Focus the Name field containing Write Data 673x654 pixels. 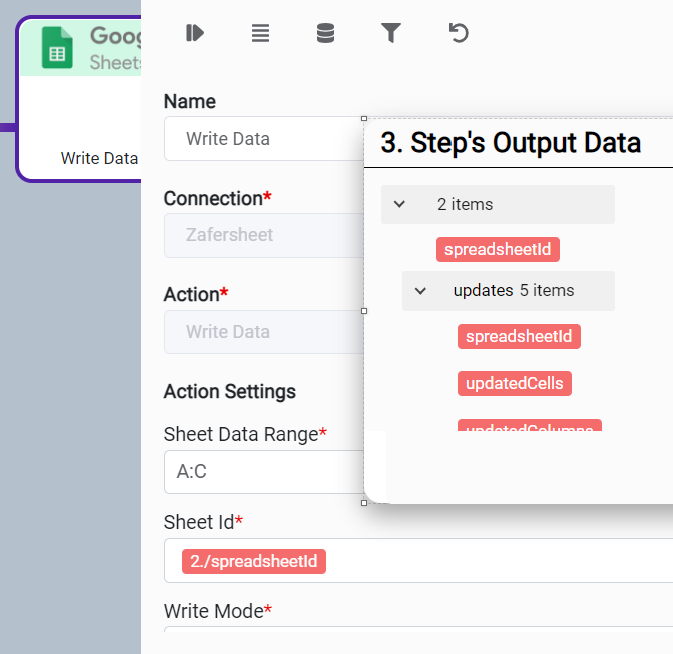click(x=262, y=139)
